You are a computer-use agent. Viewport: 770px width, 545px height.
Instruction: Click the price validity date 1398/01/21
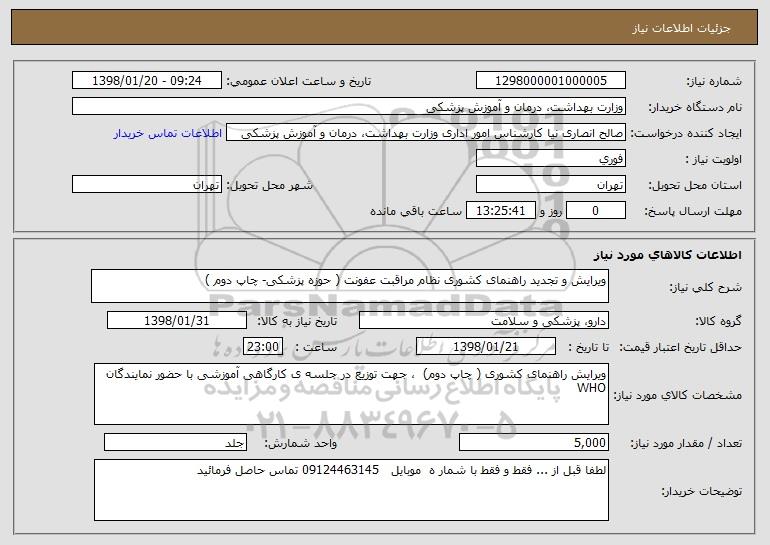pos(486,346)
